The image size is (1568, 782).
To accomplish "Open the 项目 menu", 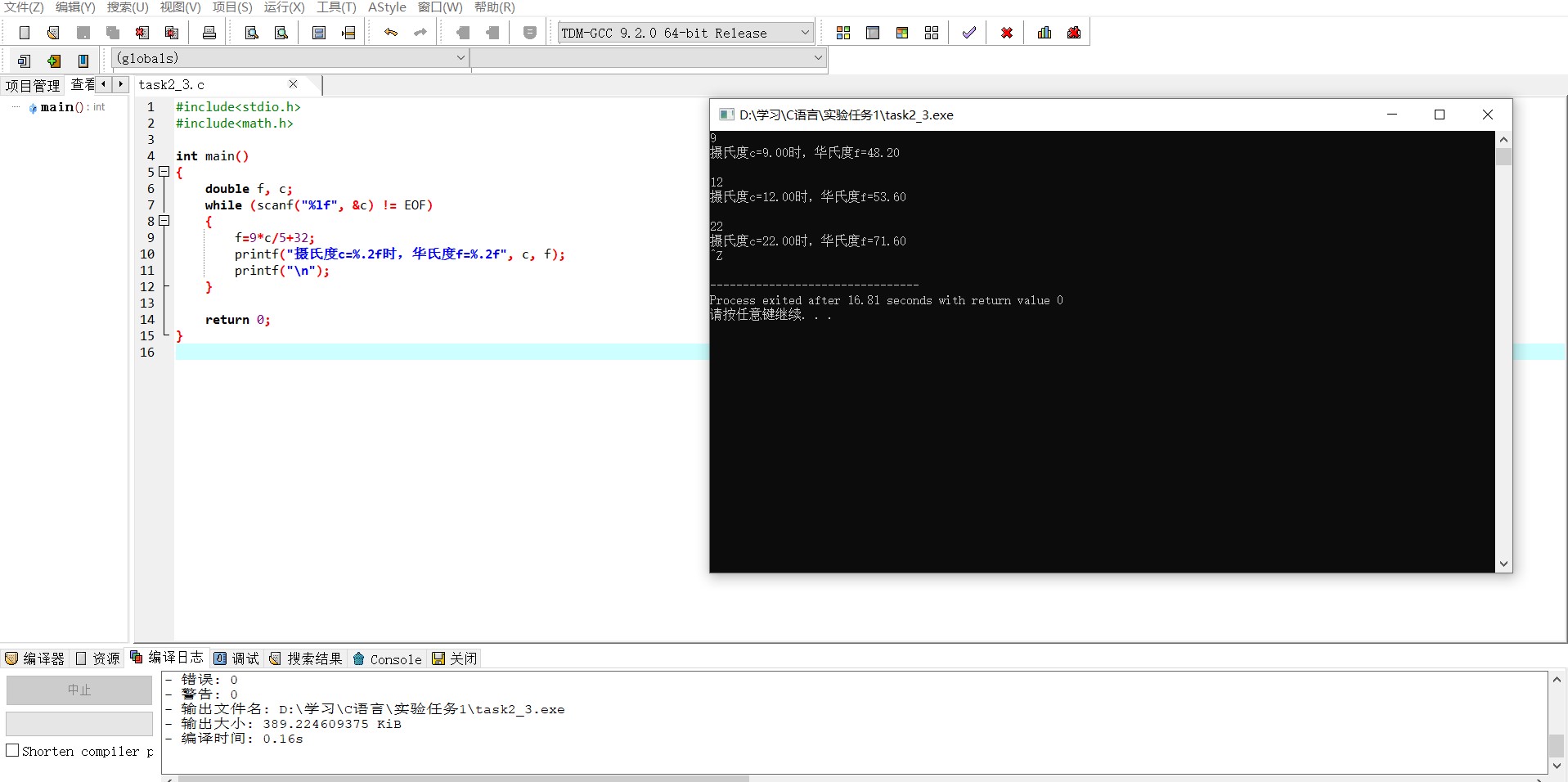I will click(232, 7).
